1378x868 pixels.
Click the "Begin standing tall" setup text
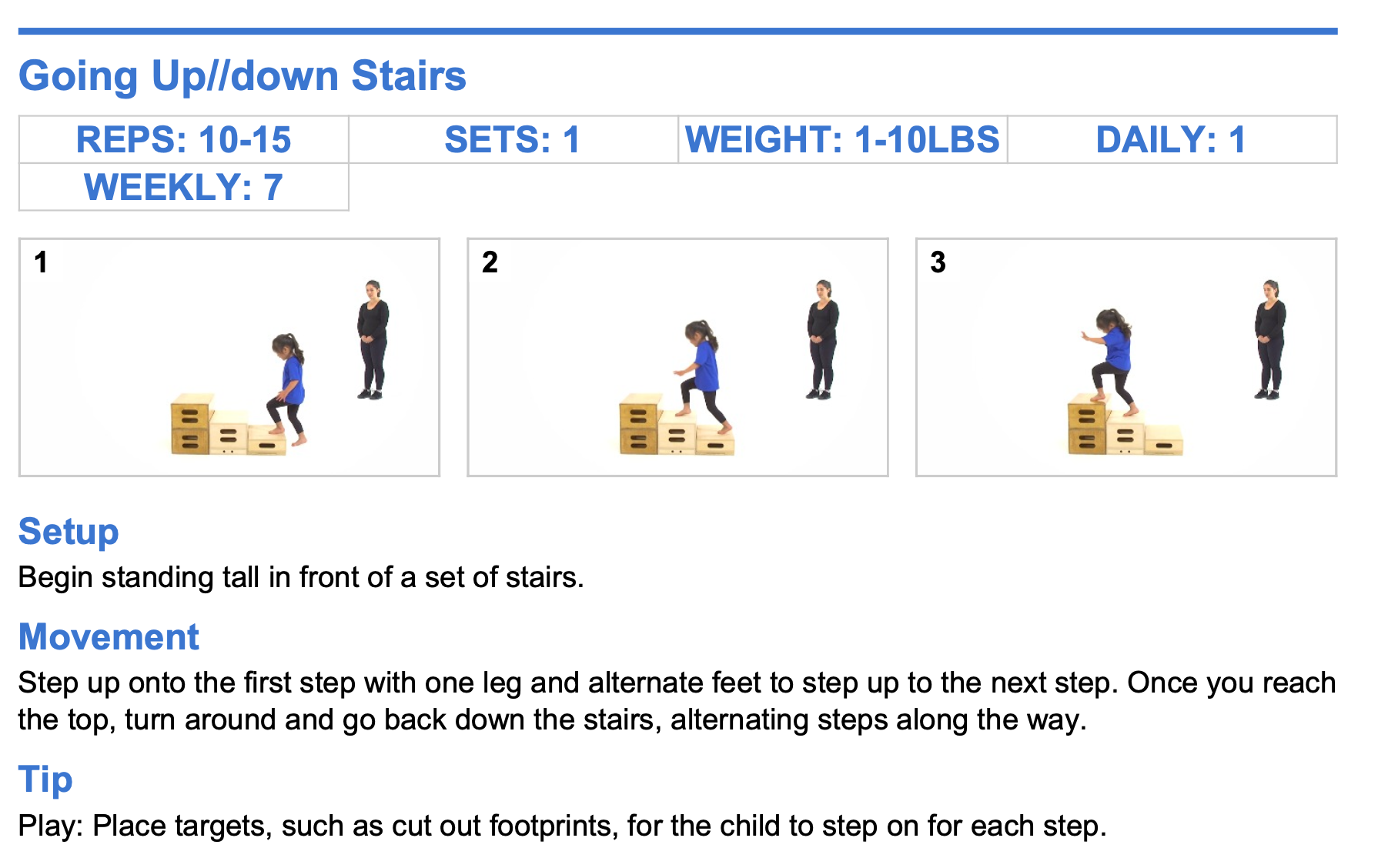(301, 577)
